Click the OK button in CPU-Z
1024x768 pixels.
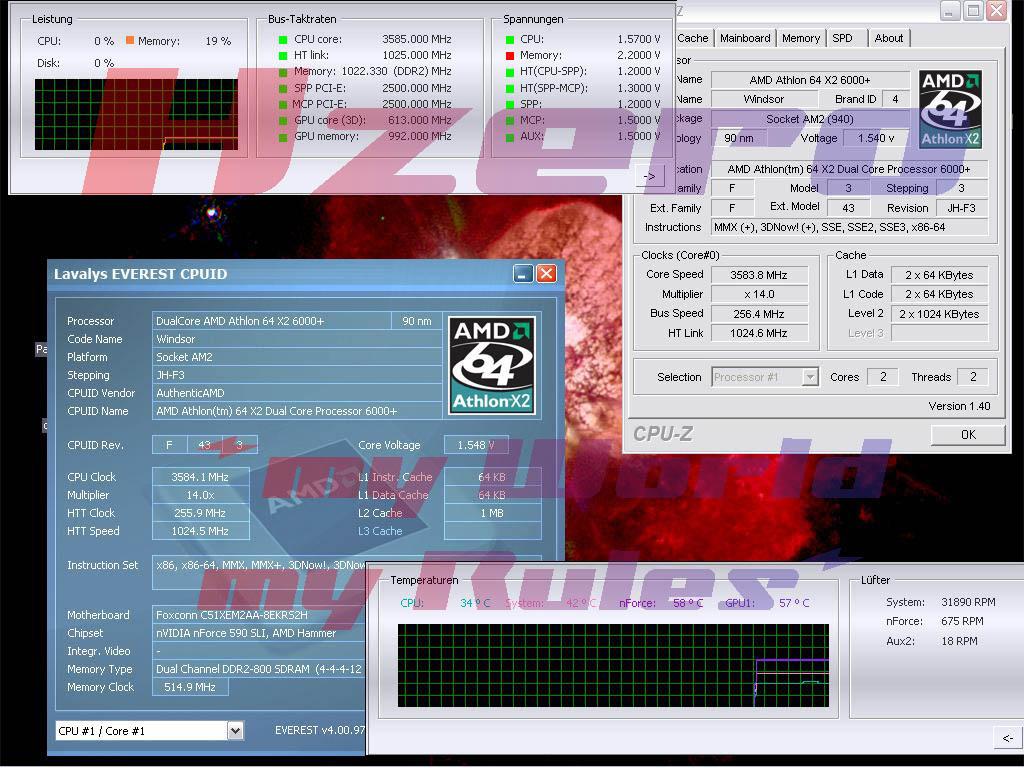tap(968, 435)
